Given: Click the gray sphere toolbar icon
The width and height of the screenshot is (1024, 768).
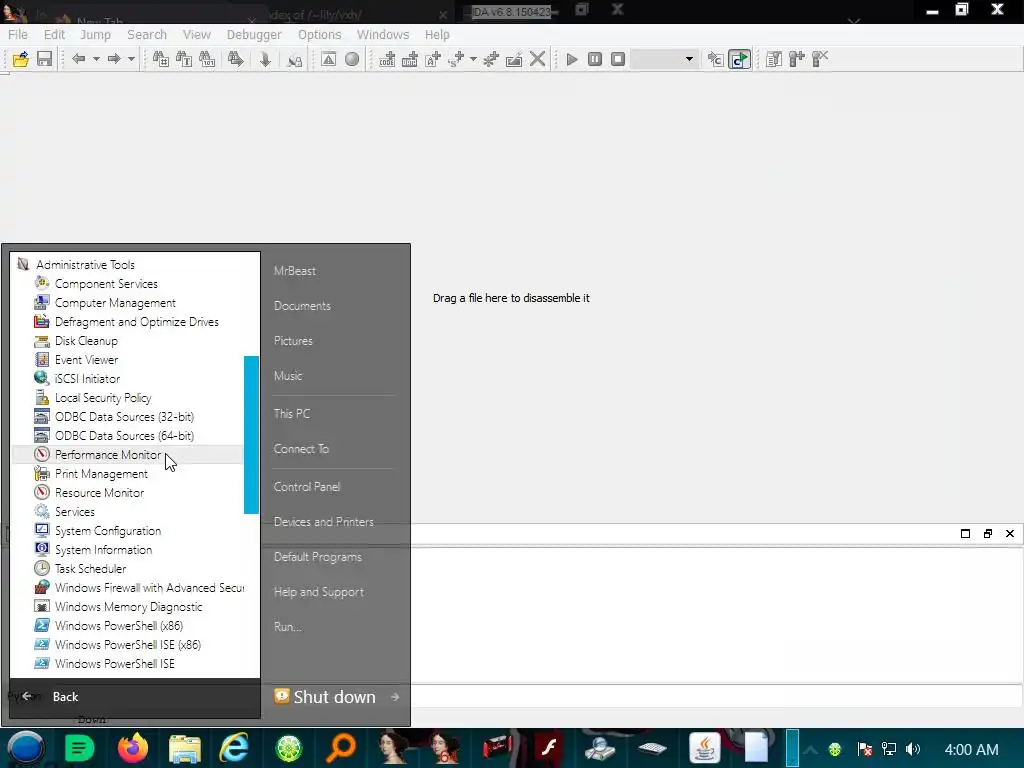Looking at the screenshot, I should (352, 59).
